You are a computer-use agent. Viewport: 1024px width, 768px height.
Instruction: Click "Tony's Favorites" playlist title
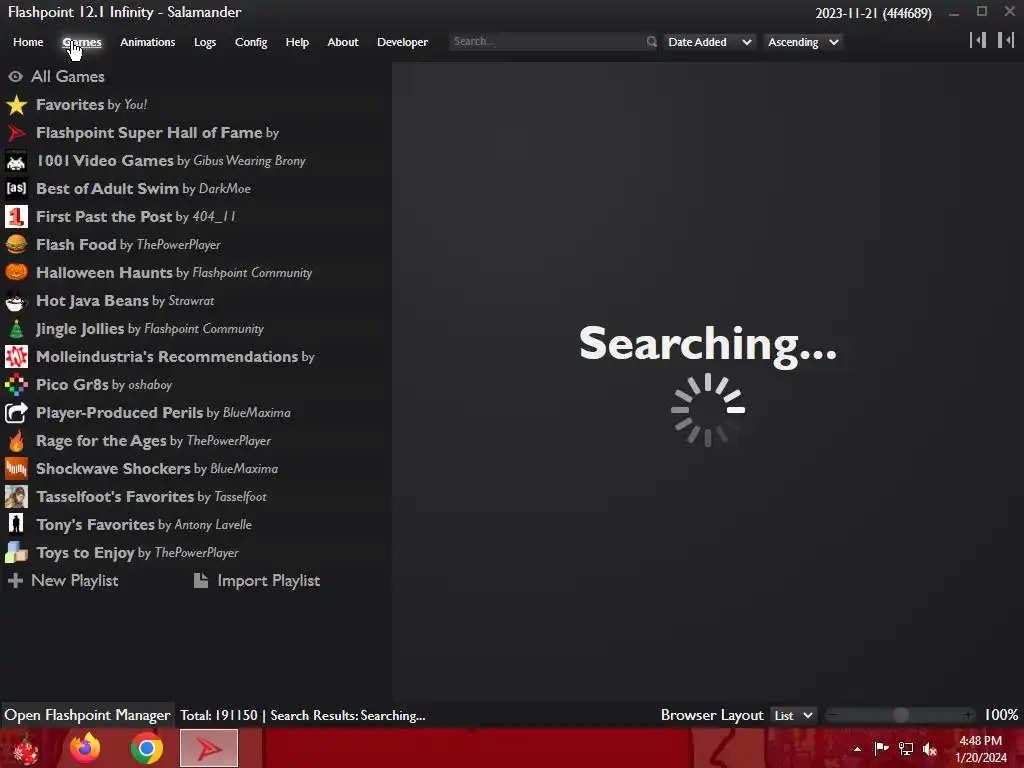pyautogui.click(x=95, y=524)
